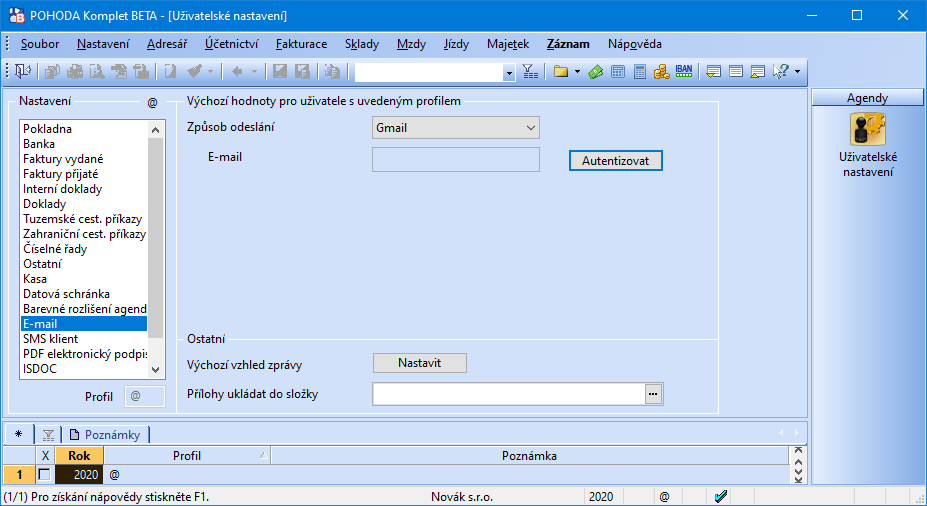Expand the arrow next to the folder icon

click(x=577, y=72)
